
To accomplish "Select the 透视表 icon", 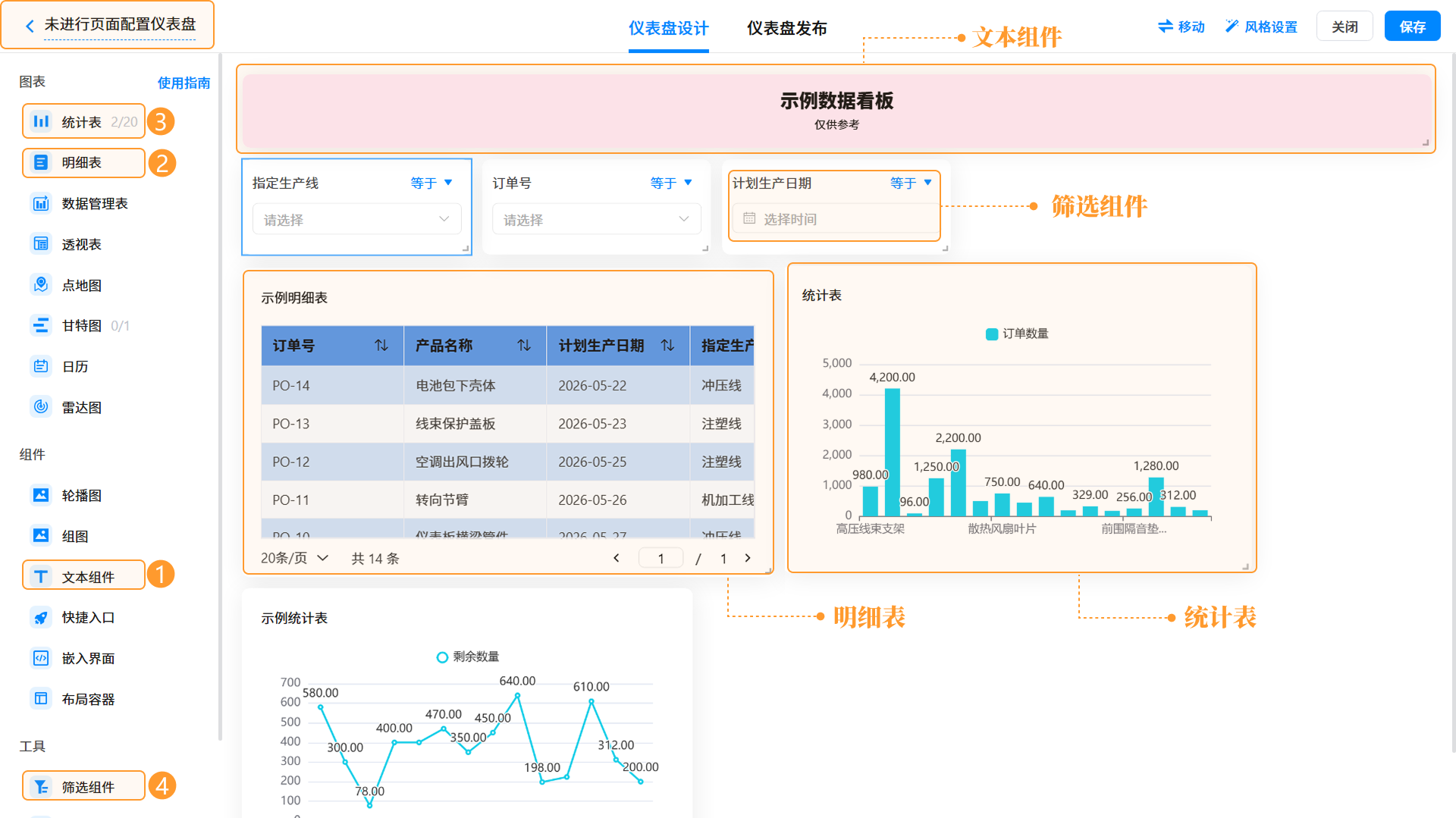I will coord(41,244).
